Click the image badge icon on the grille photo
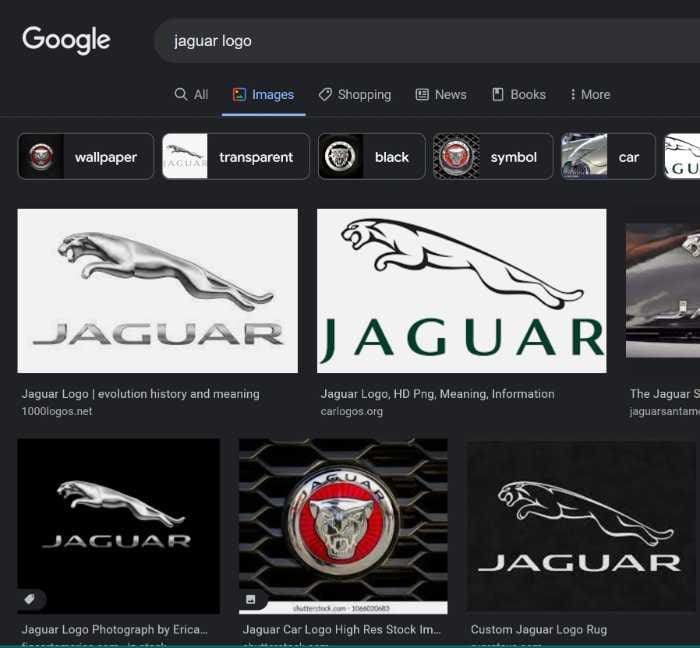Screen dimensions: 700x648 [x=251, y=600]
